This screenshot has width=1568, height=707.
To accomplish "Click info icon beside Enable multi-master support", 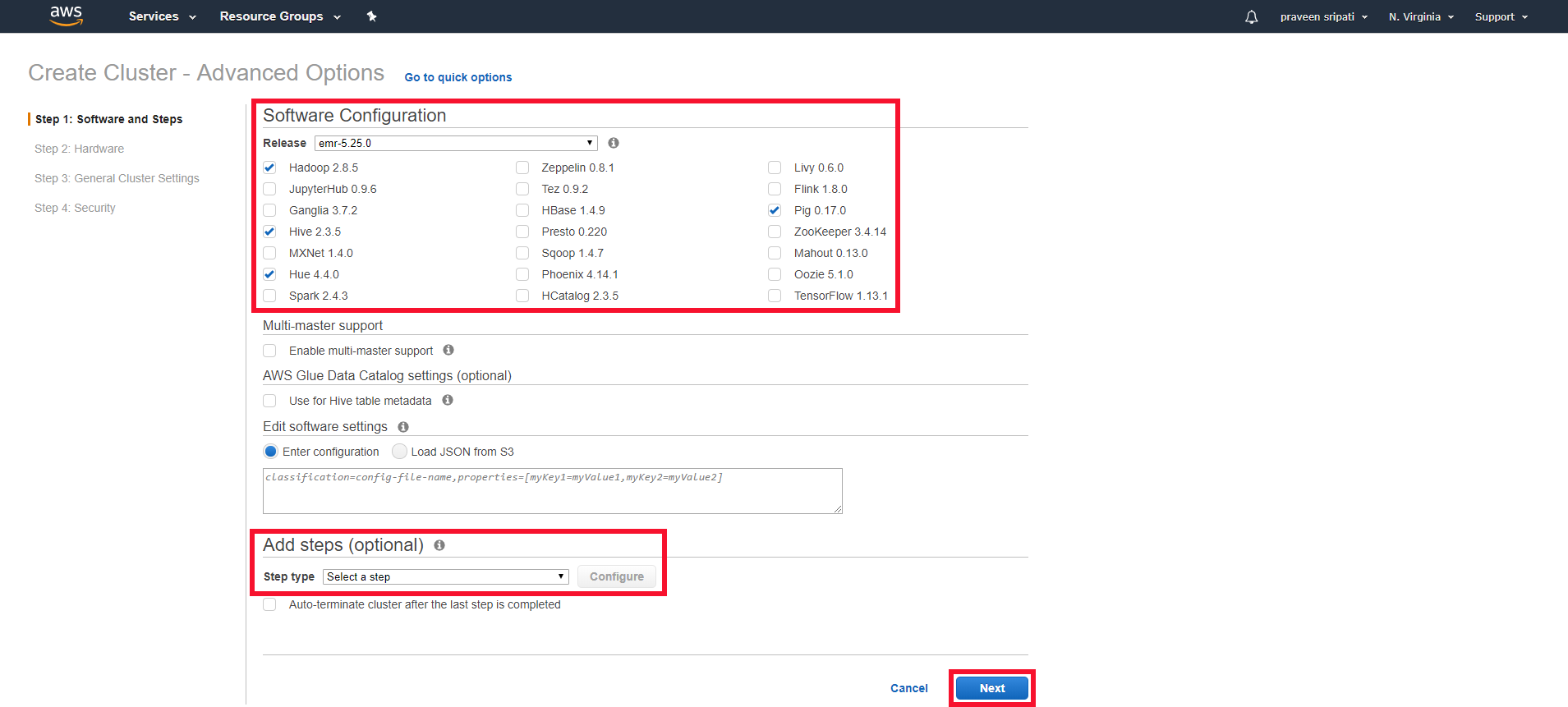I will click(x=448, y=350).
